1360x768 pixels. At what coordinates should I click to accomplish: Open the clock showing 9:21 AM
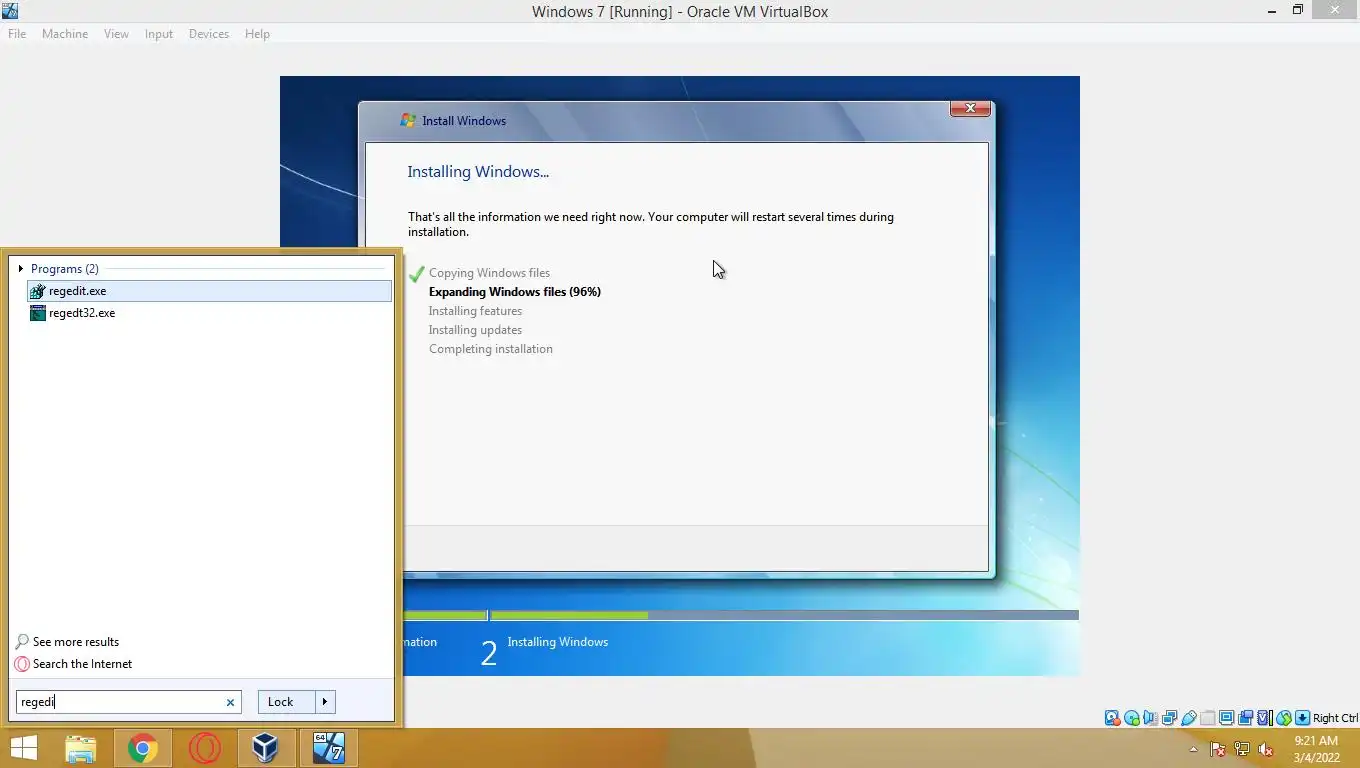[x=1316, y=749]
